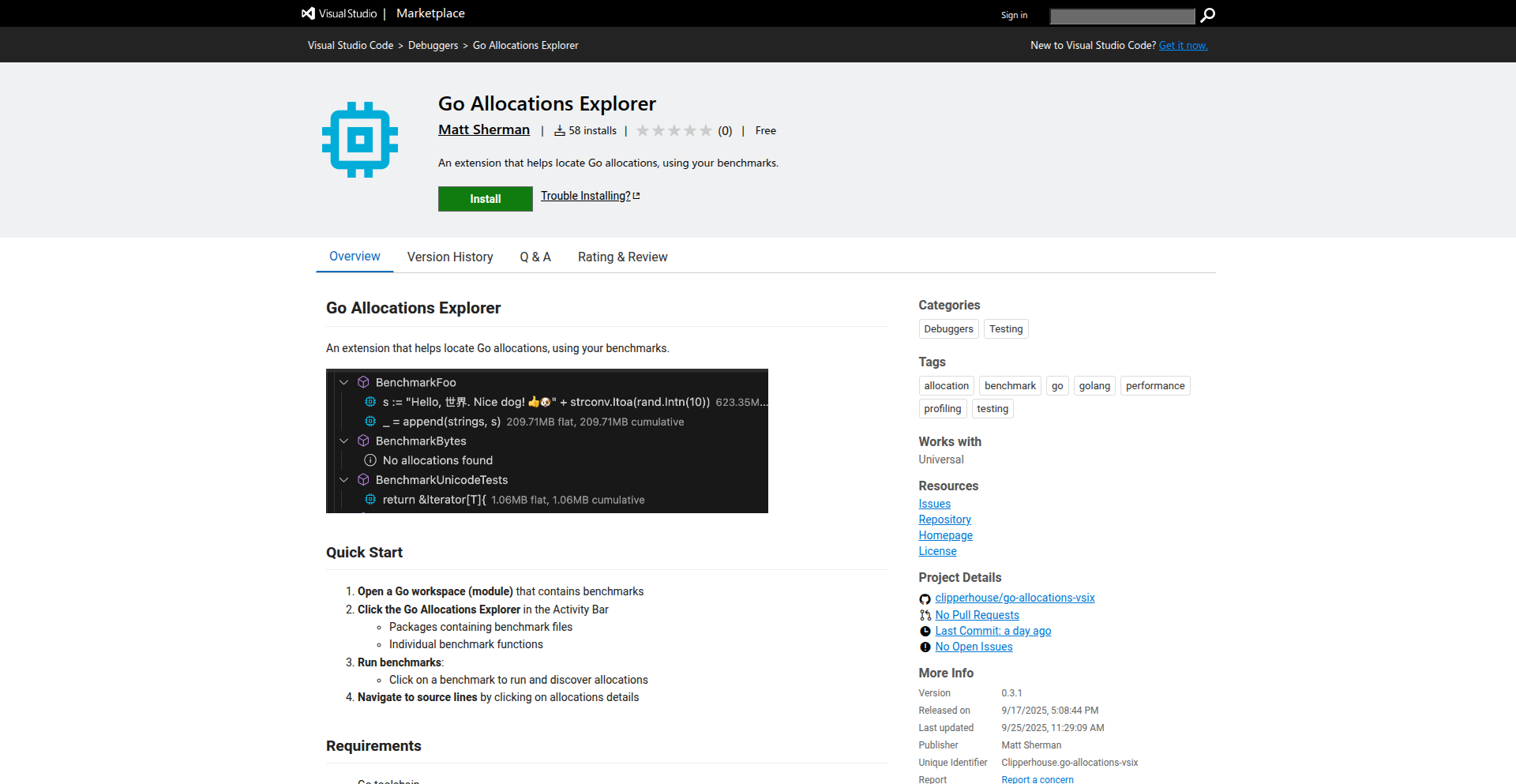Click the lowercase testing tag
Viewport: 1516px width, 784px height.
(993, 409)
